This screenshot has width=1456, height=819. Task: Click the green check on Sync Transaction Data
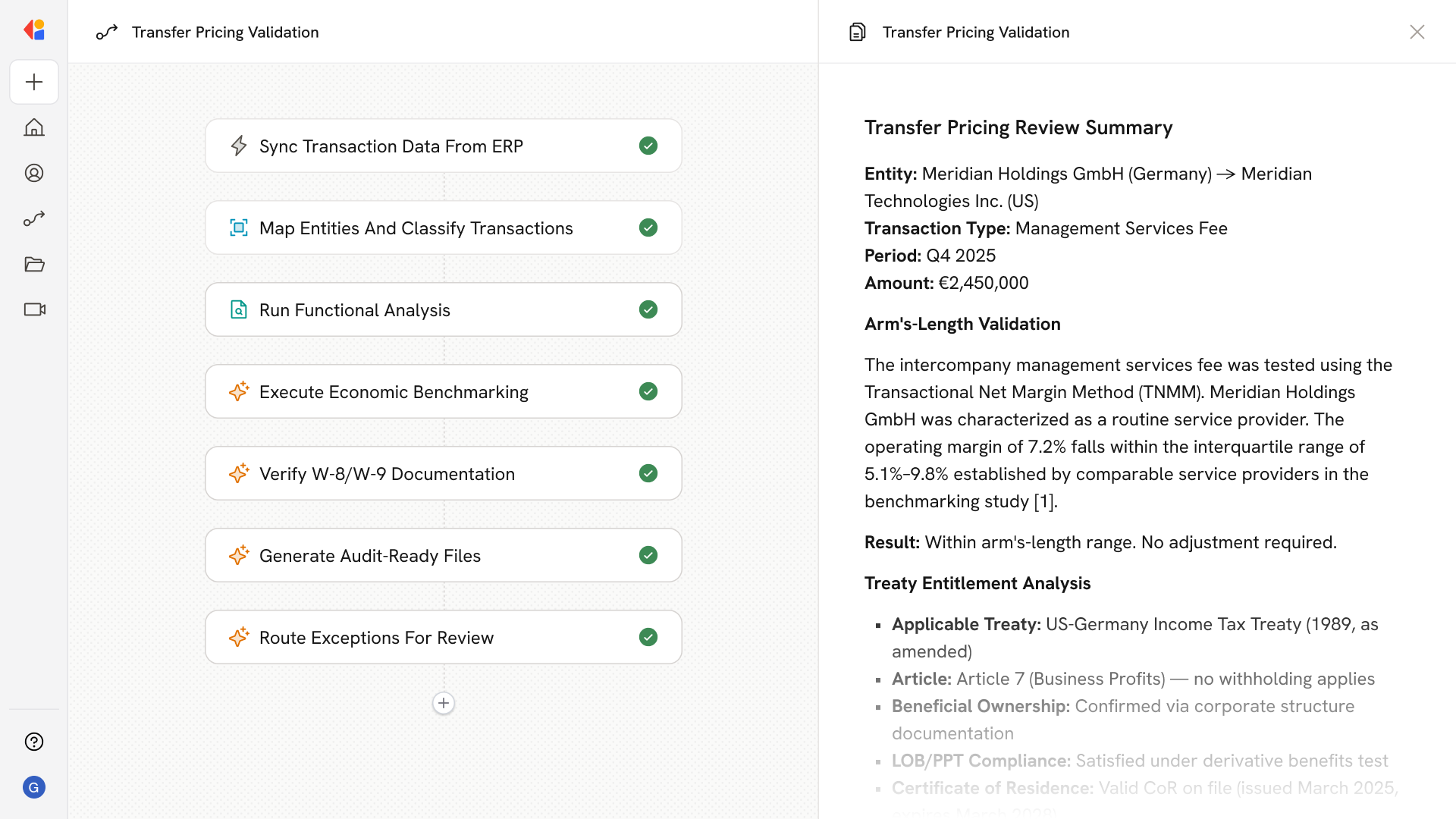648,146
